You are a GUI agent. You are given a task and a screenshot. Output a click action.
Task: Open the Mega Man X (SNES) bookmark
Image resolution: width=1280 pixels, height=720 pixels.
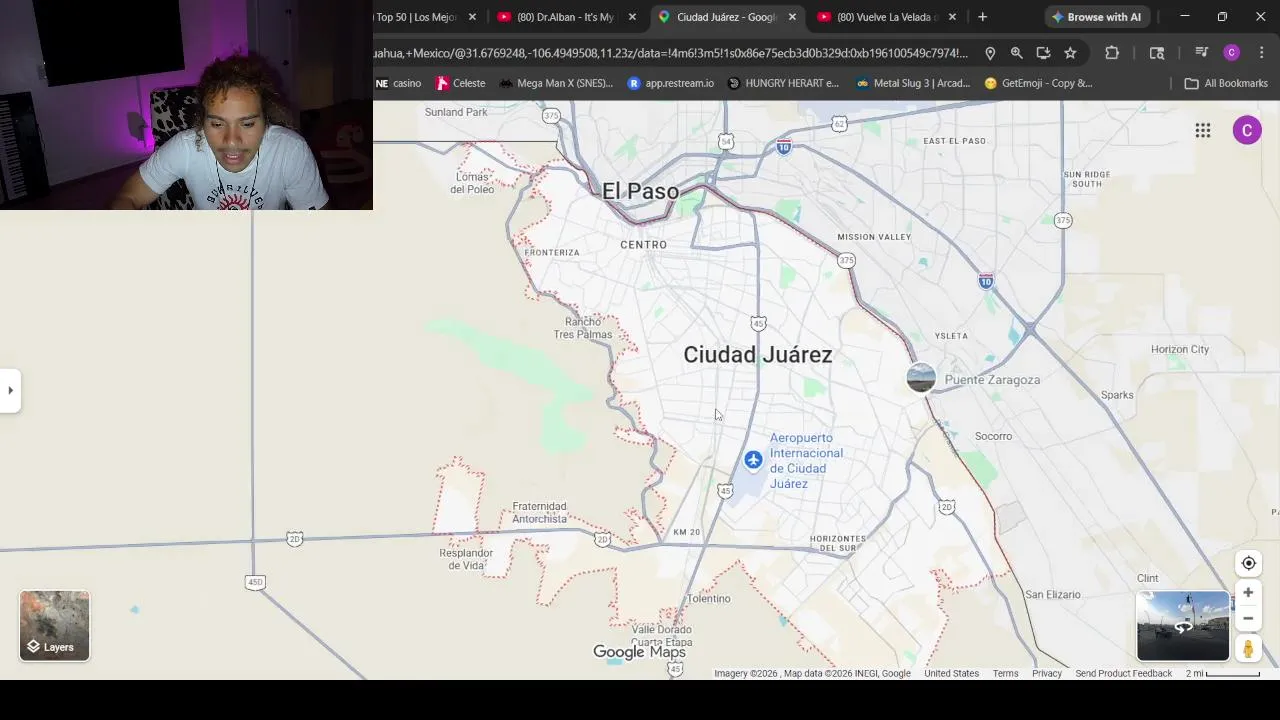pos(556,83)
